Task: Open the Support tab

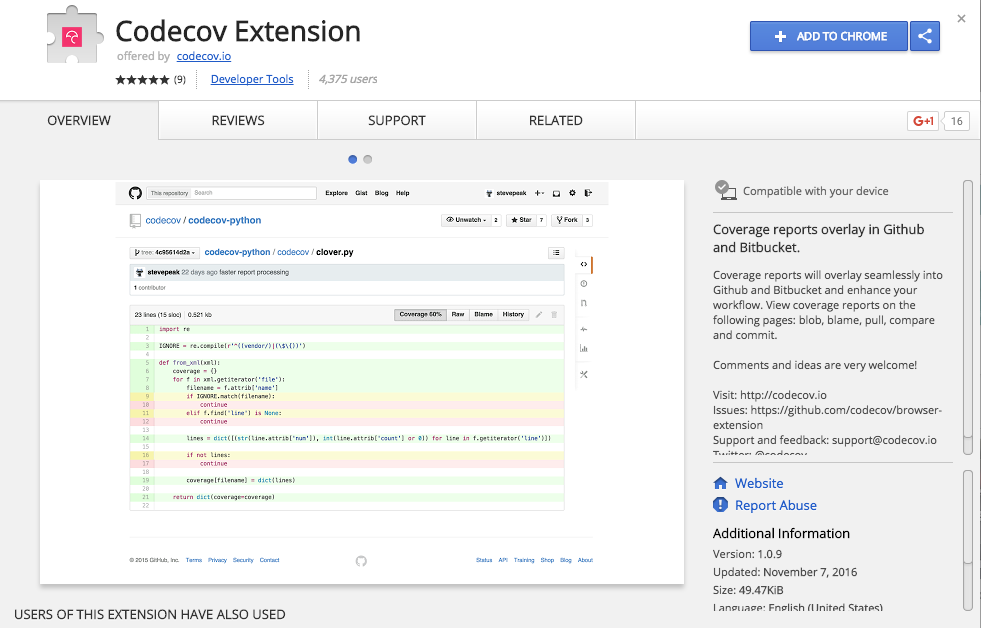Action: pyautogui.click(x=397, y=120)
